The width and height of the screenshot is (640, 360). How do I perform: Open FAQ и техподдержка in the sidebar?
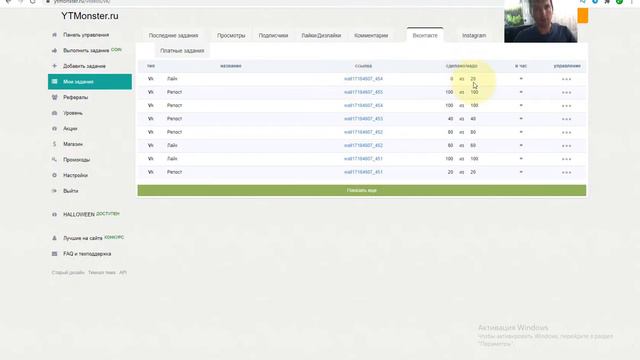click(x=87, y=254)
